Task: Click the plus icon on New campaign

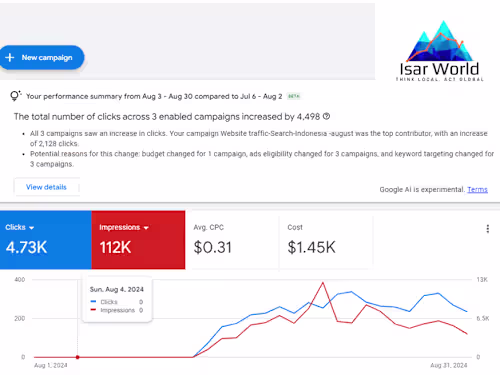Action: point(10,57)
